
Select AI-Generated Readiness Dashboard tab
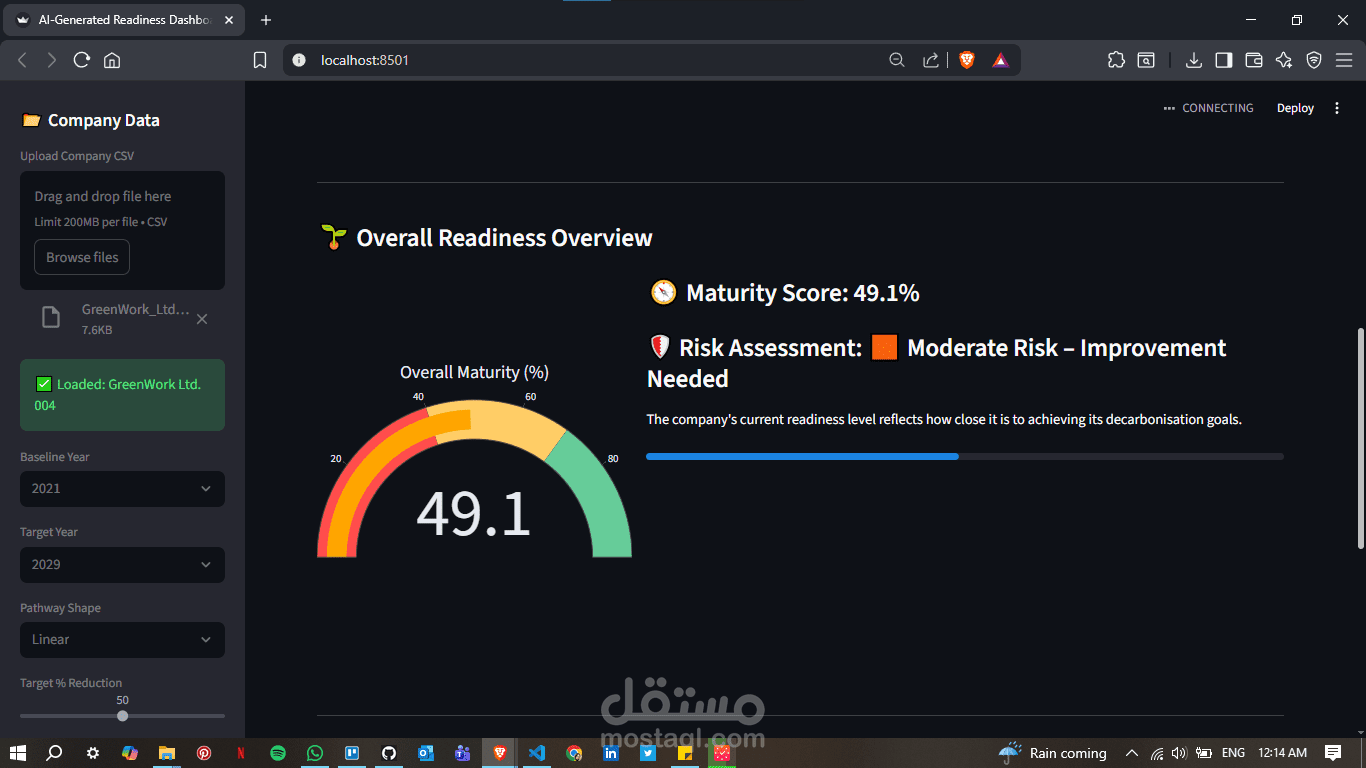click(125, 20)
